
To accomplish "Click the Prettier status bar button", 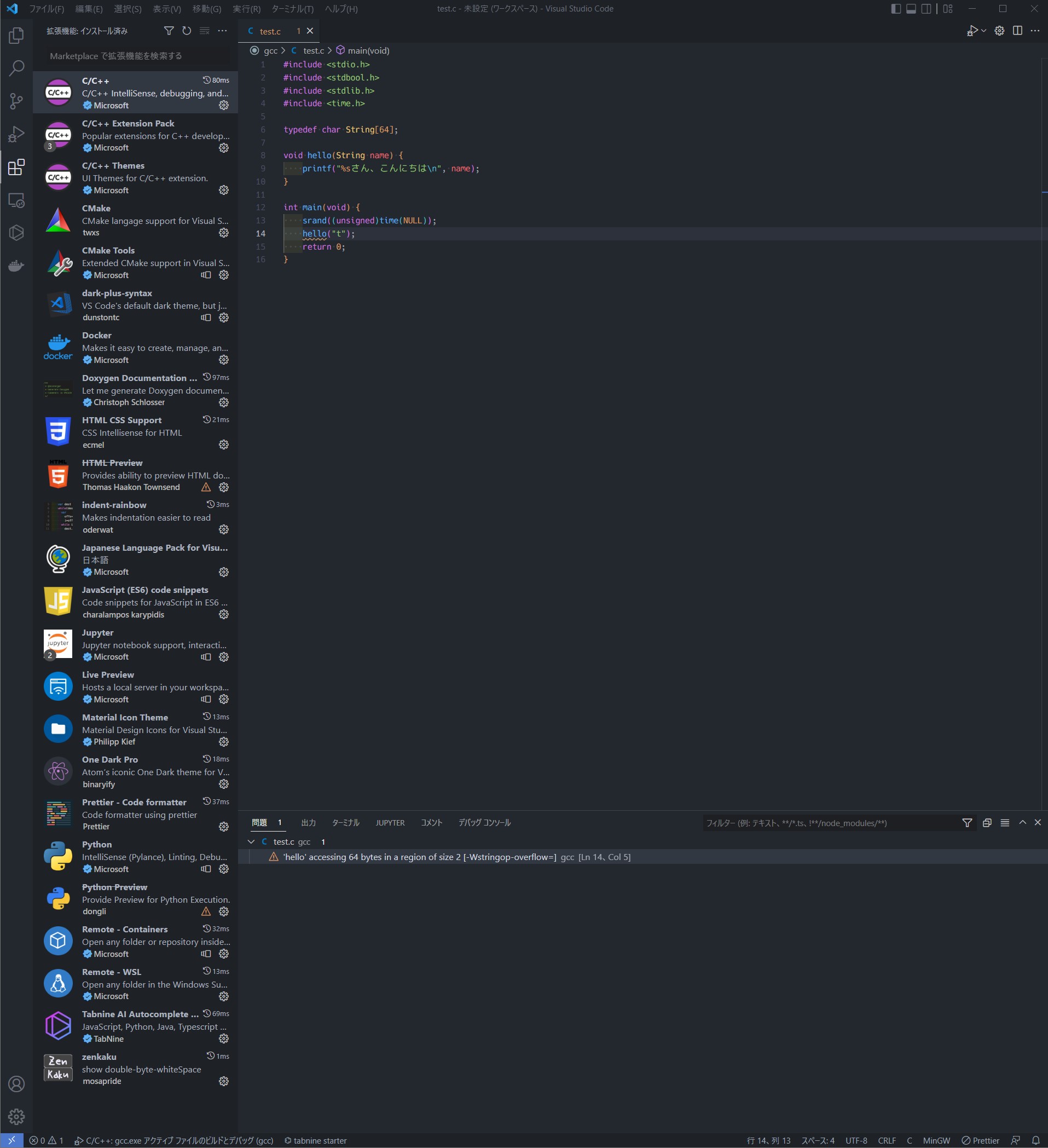I will 980,1140.
